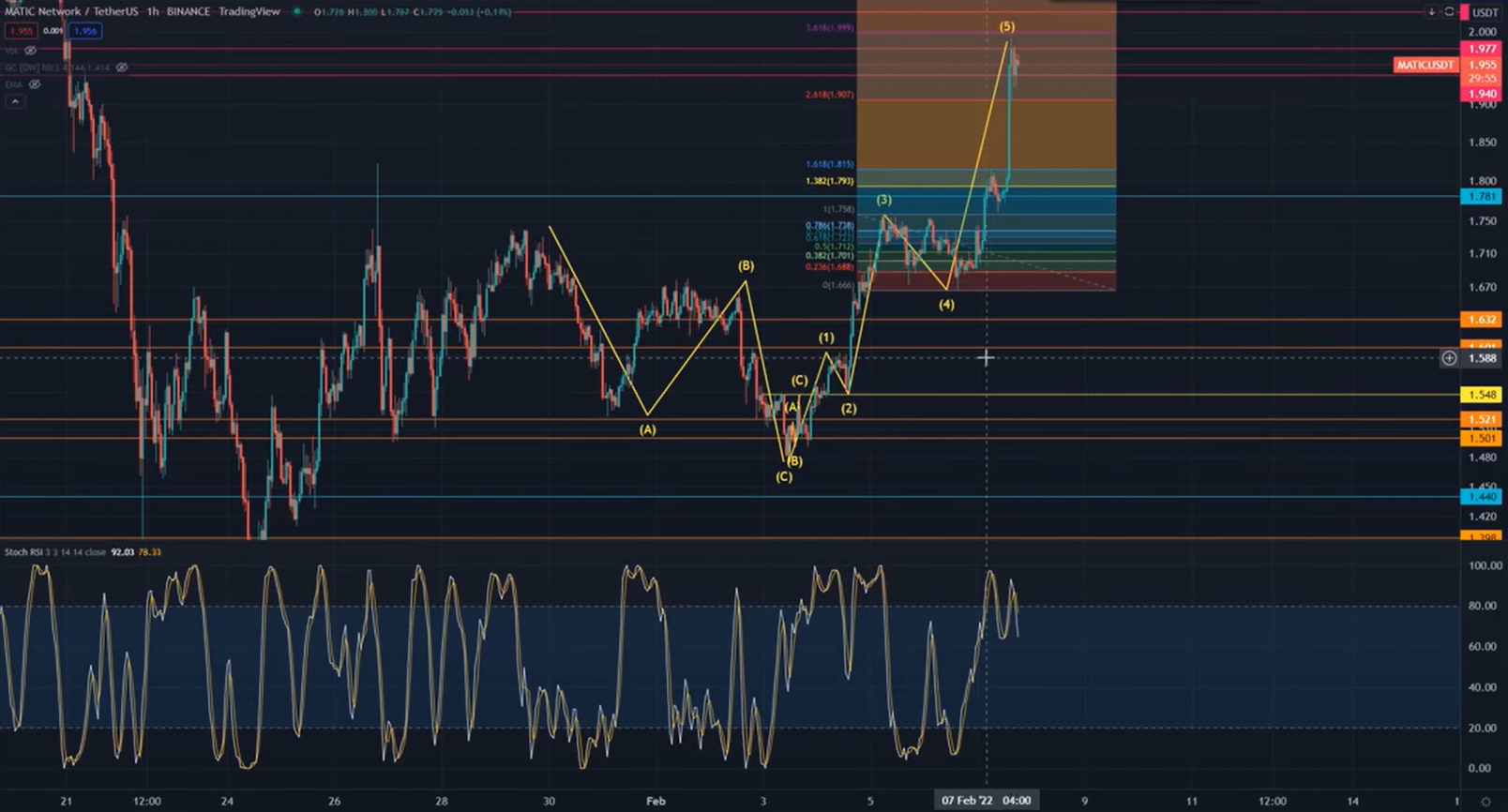
Task: Select the Elliott wave label (3)
Action: (883, 200)
